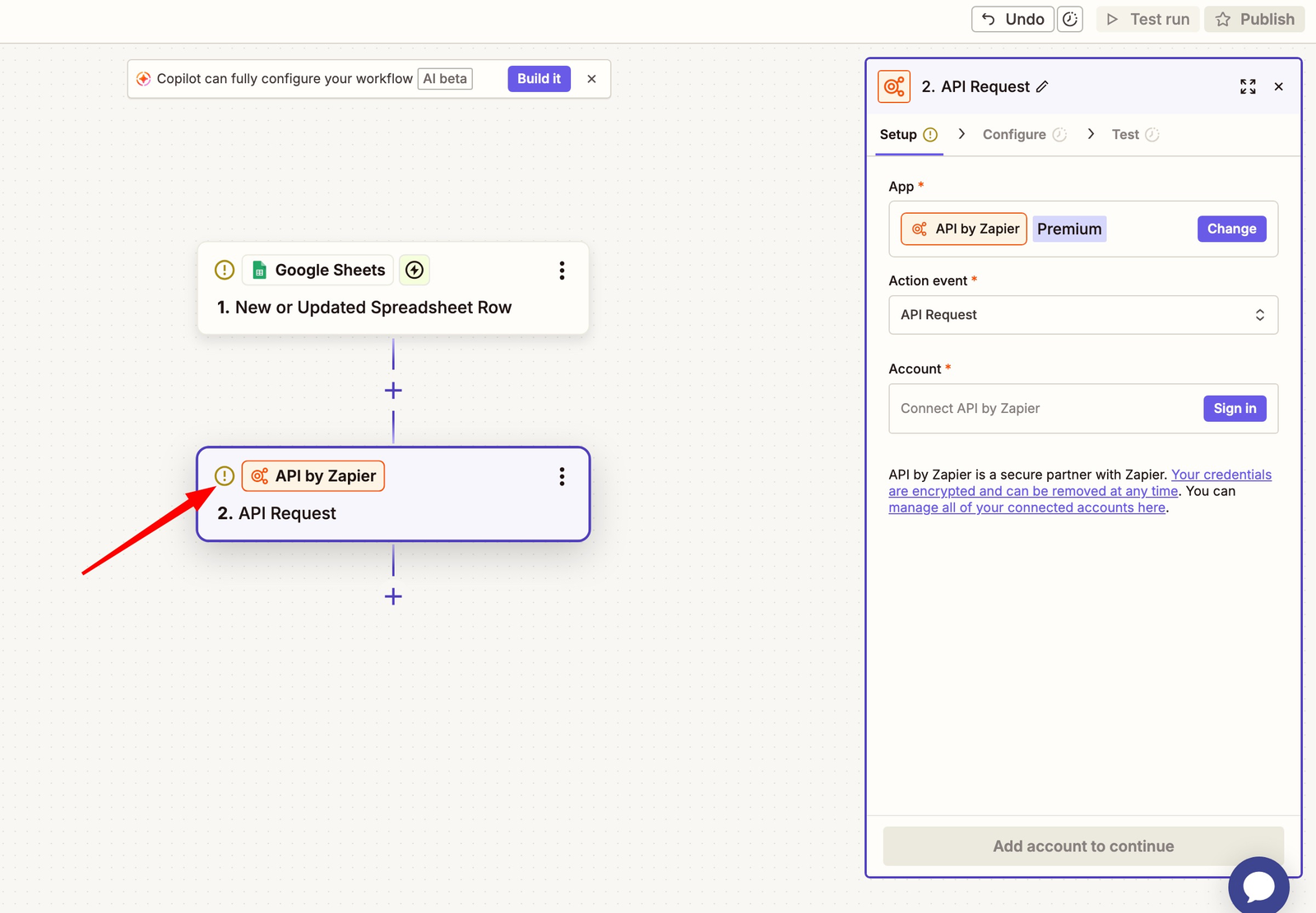Start a Test run

(x=1148, y=19)
